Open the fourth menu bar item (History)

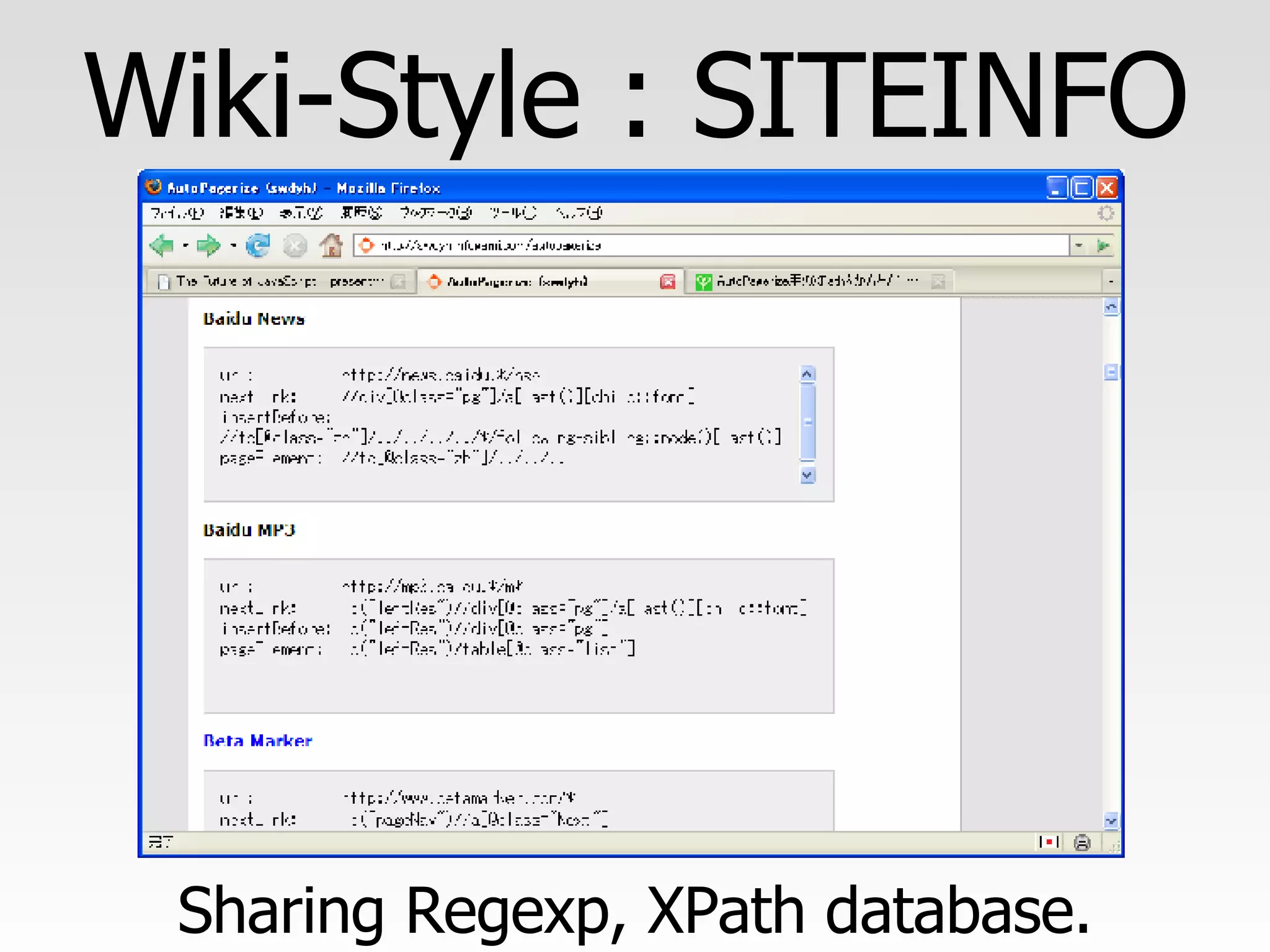[x=361, y=213]
